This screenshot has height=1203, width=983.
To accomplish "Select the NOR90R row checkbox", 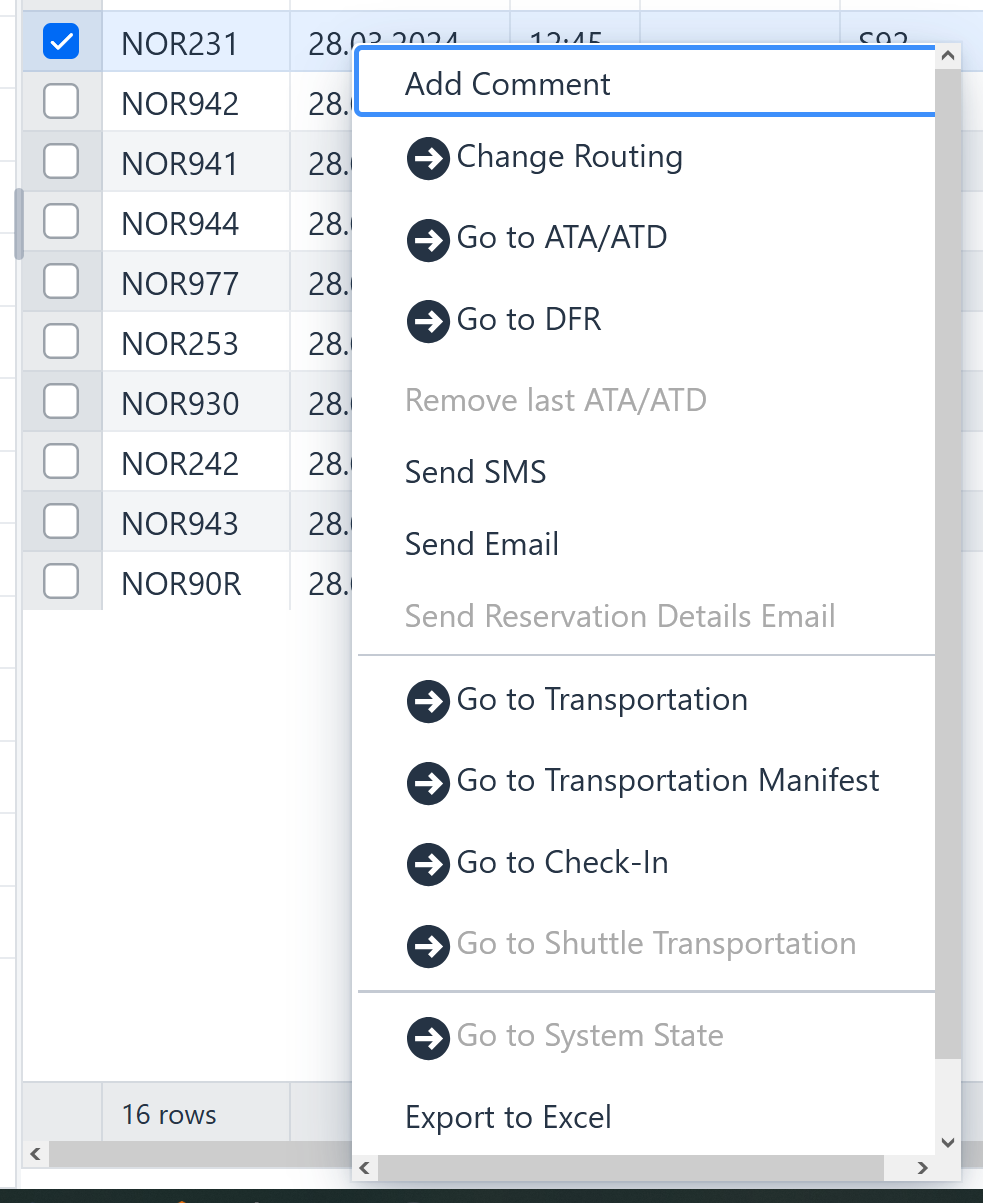I will (x=61, y=581).
